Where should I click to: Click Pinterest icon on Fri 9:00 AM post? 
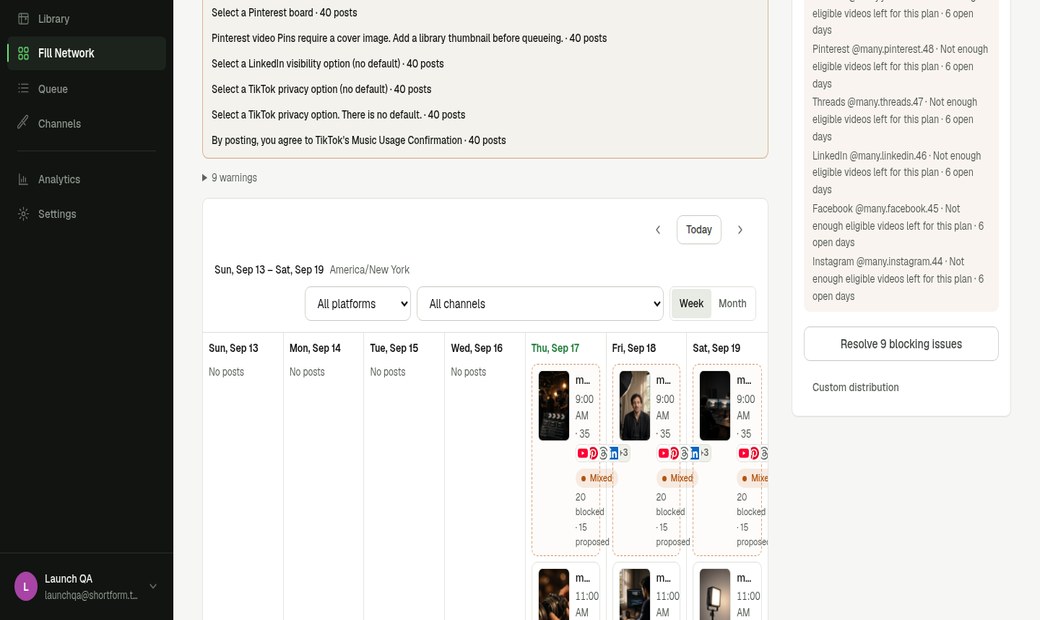point(674,453)
